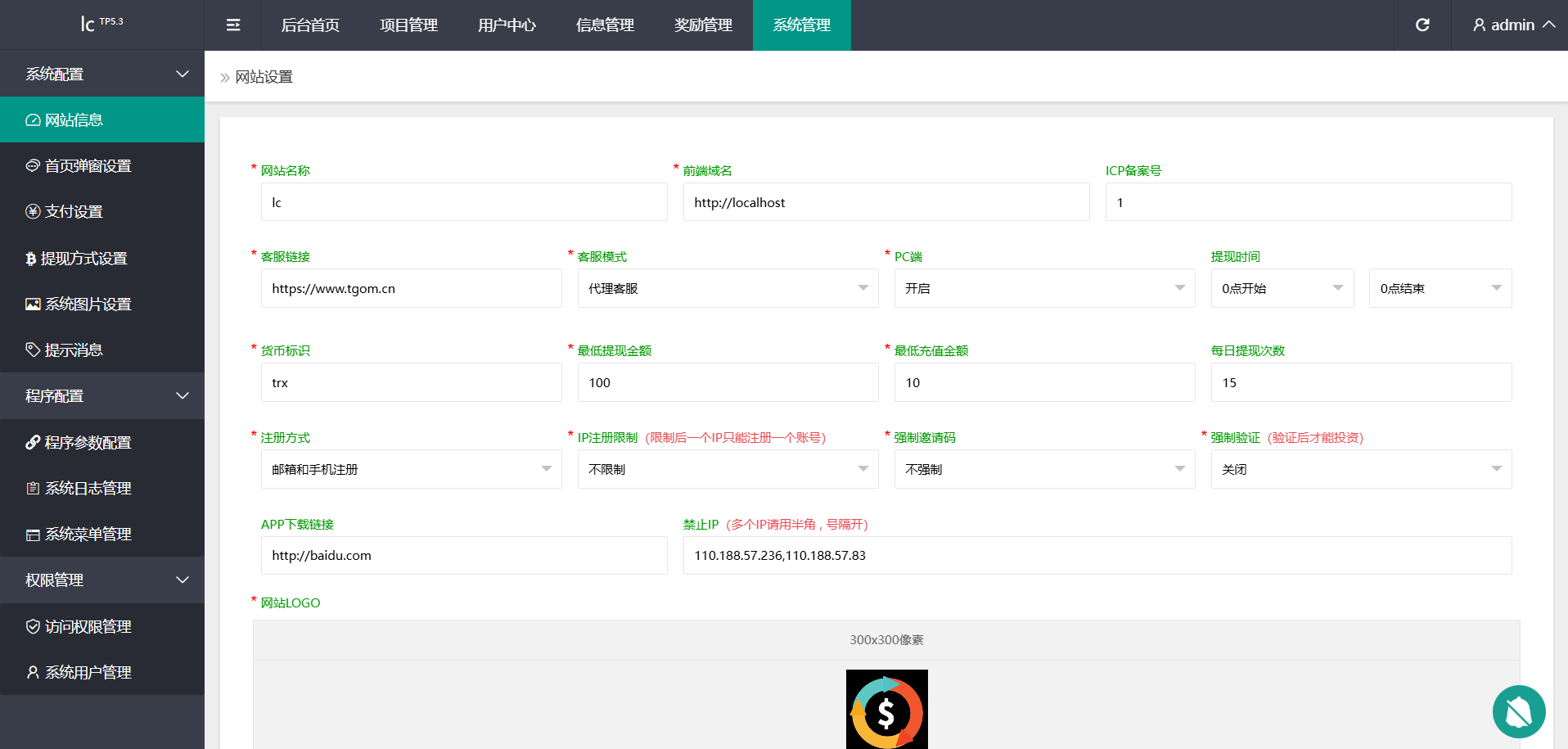This screenshot has height=749, width=1568.
Task: Expand the 客服模式 dropdown
Action: 728,288
